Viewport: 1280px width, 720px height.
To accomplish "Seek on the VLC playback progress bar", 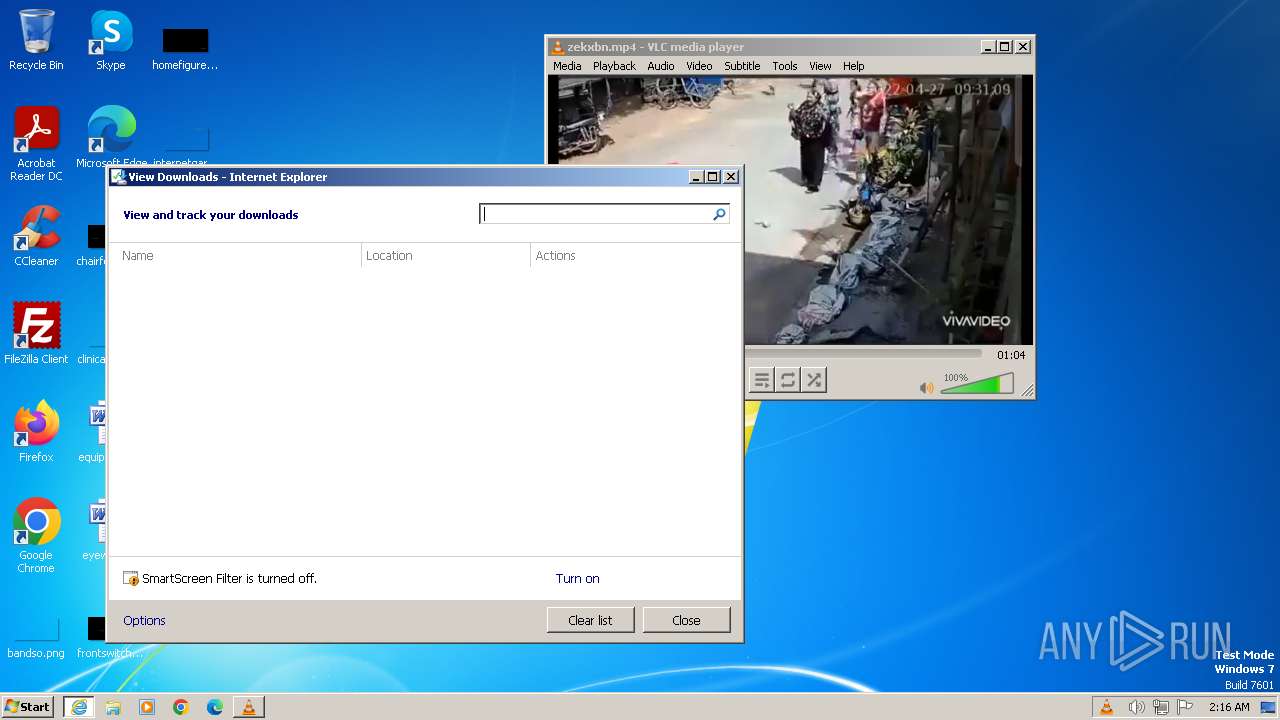I will (x=864, y=353).
